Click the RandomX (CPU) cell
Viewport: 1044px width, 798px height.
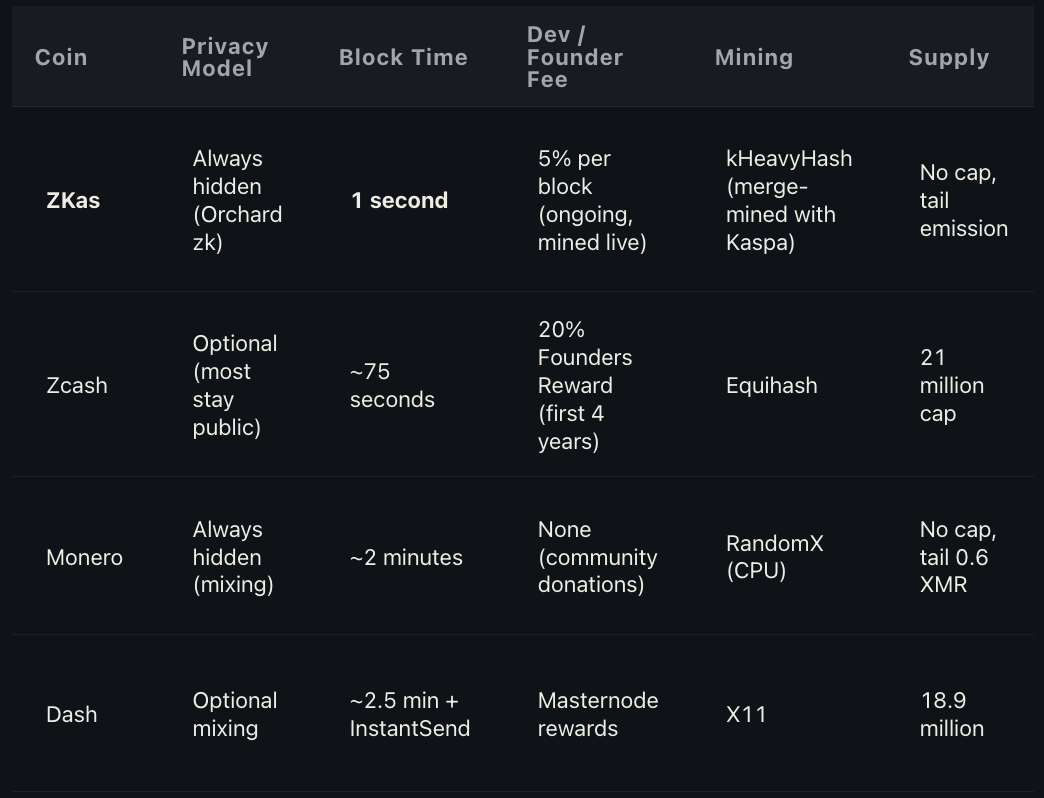pyautogui.click(x=774, y=557)
